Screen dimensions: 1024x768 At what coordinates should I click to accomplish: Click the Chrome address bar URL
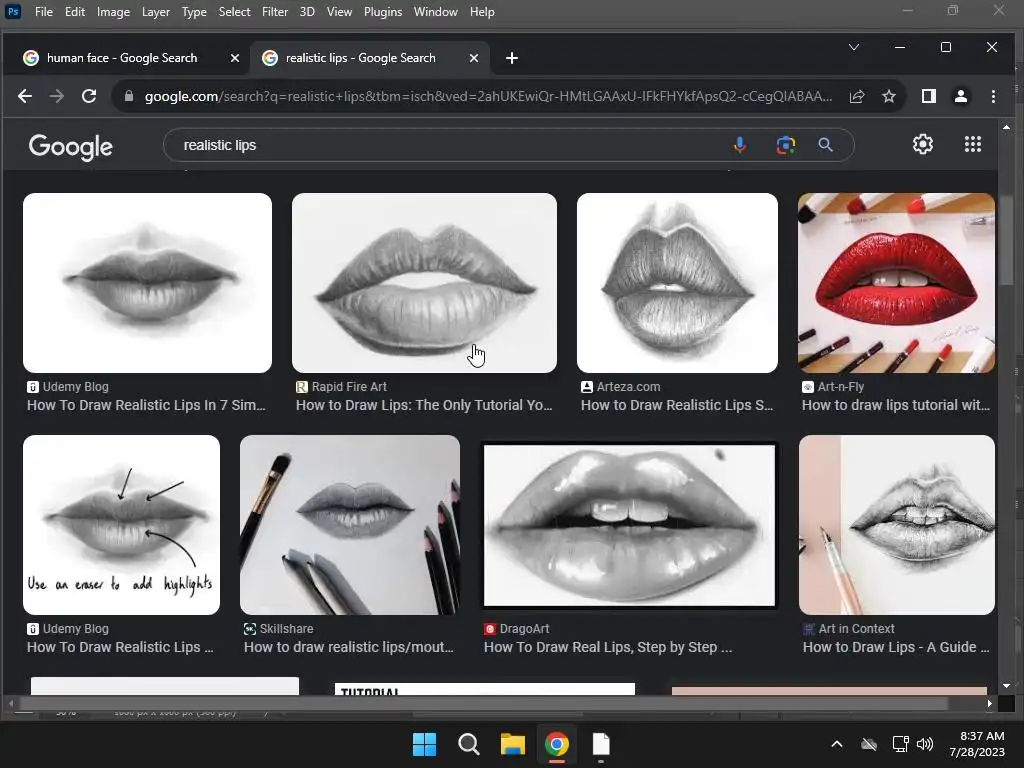[488, 96]
